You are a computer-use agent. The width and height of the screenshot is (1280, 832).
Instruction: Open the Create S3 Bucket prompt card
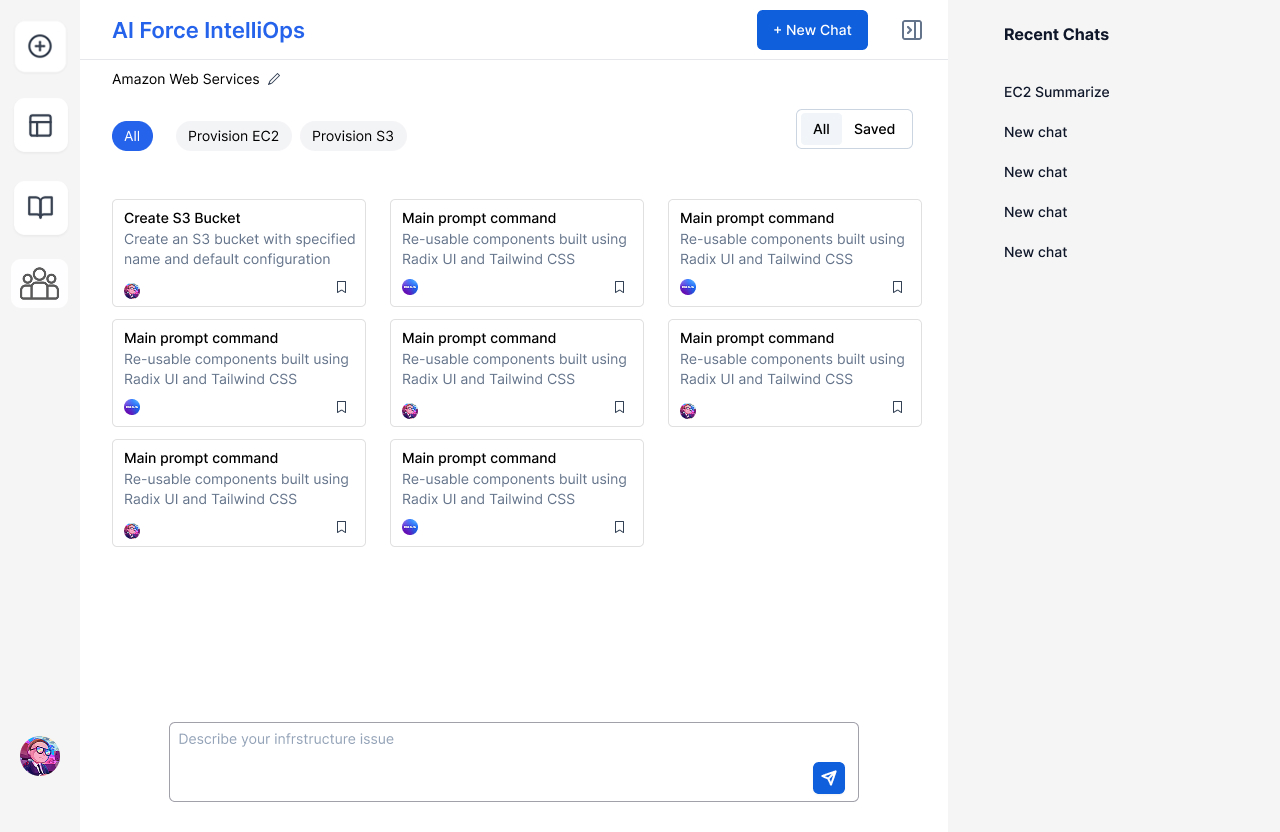coord(239,253)
